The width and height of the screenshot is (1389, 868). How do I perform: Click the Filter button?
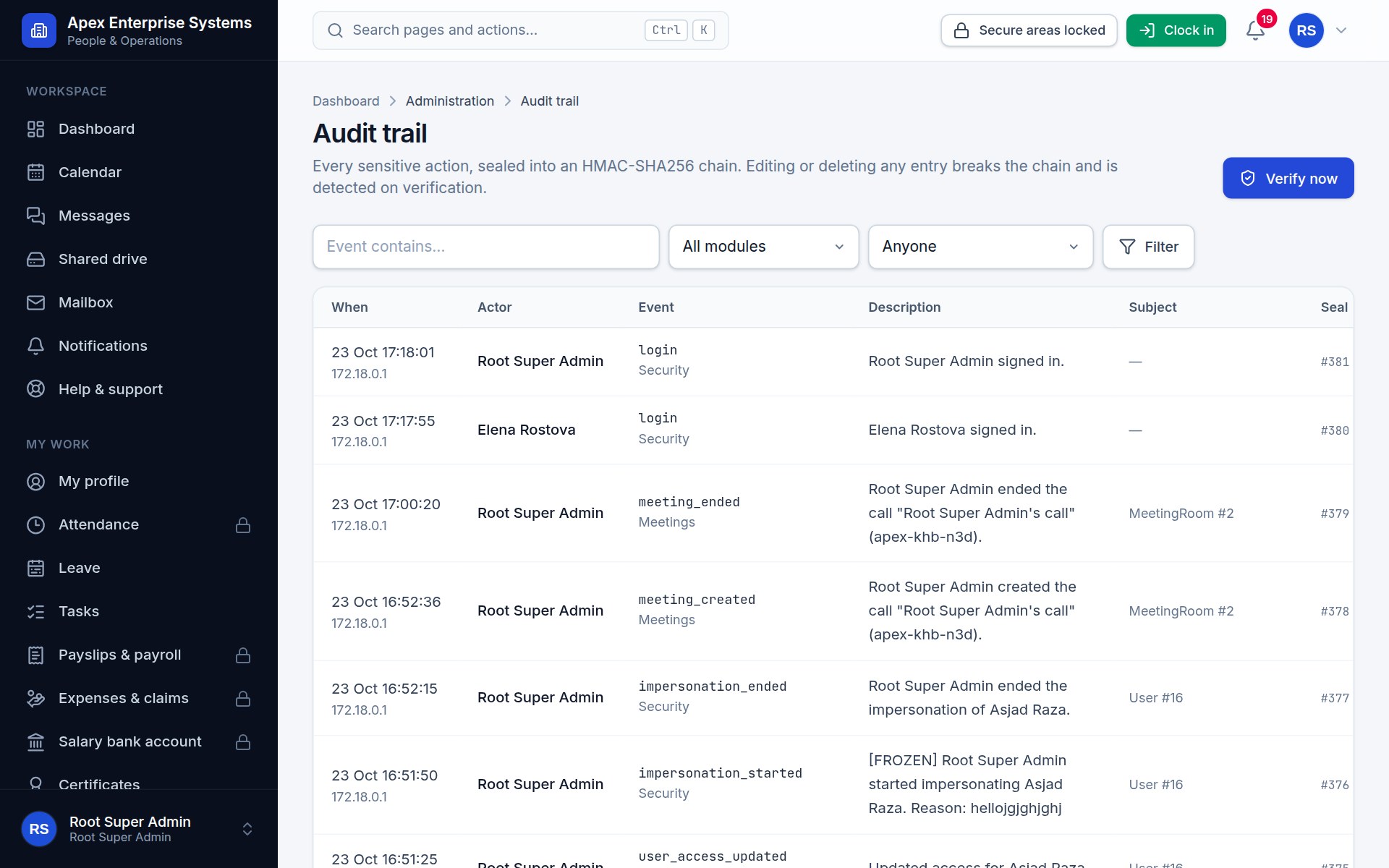pyautogui.click(x=1148, y=247)
